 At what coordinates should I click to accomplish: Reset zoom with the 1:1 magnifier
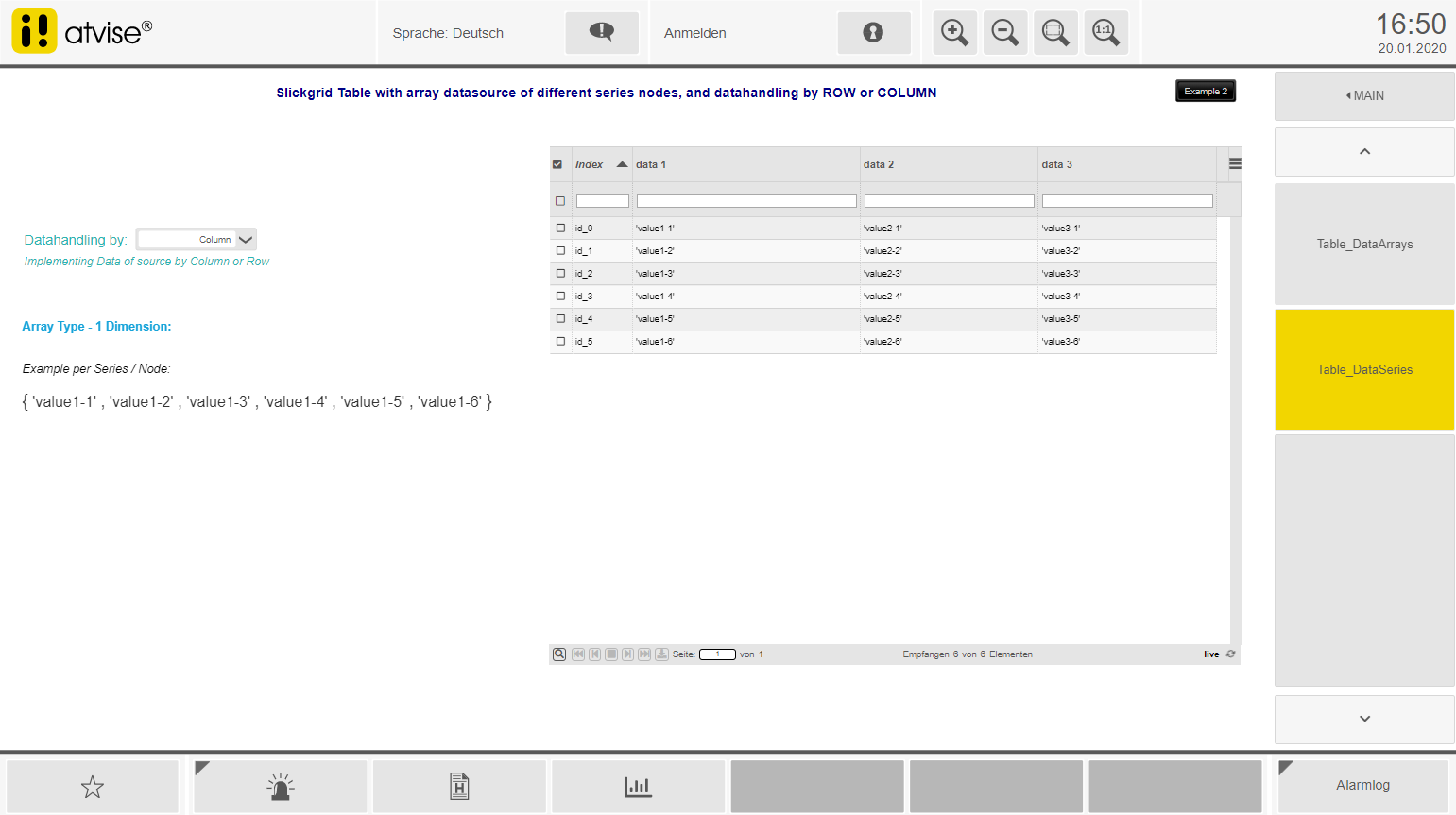click(x=1106, y=33)
